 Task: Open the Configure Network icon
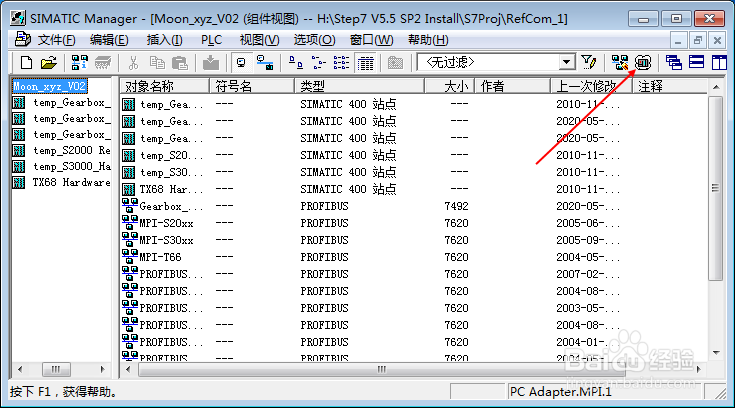coord(619,62)
